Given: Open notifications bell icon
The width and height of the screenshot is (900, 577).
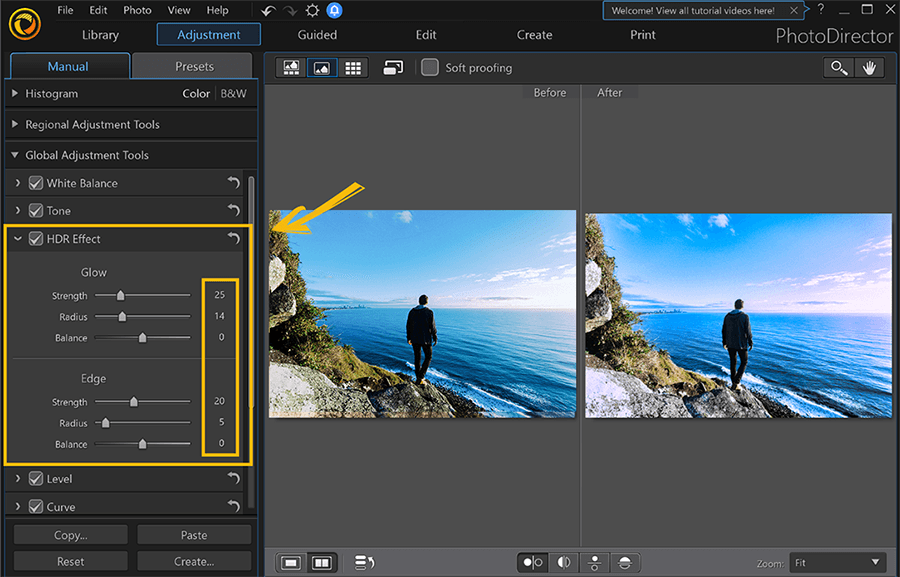Looking at the screenshot, I should [x=333, y=10].
